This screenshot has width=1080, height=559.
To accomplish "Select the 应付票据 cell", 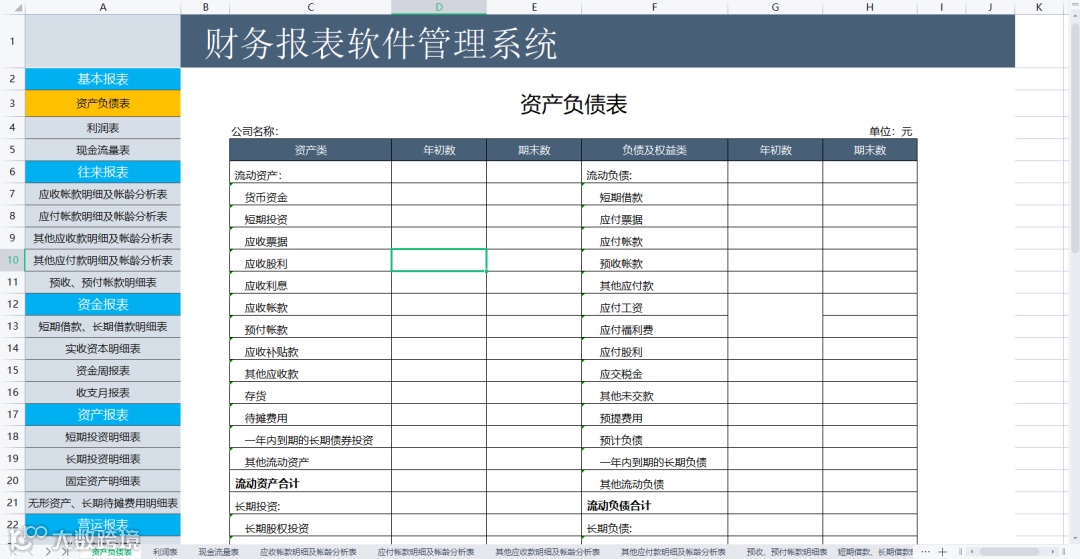I will coord(654,217).
